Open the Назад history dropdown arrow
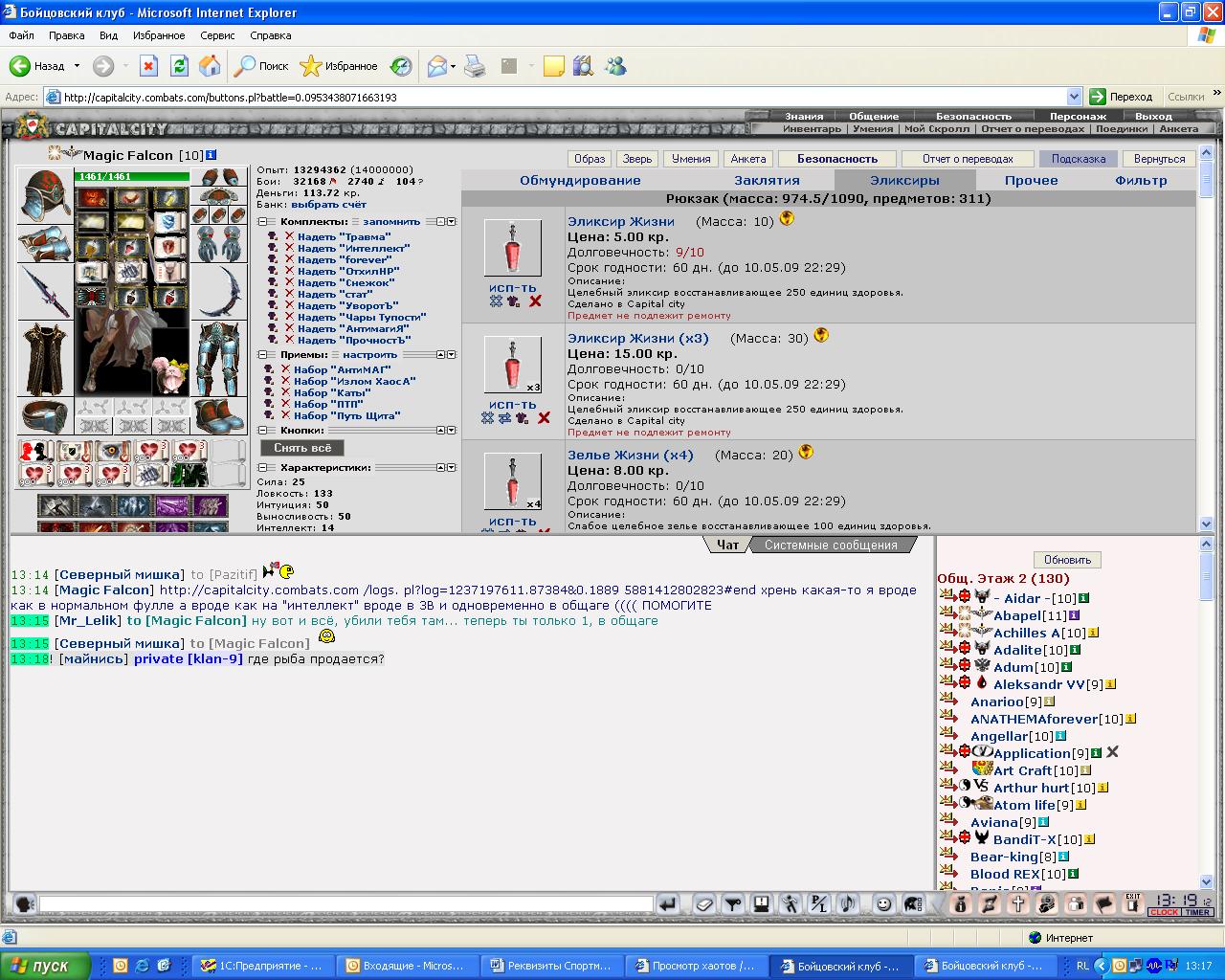Viewport: 1225px width, 980px height. [x=78, y=66]
